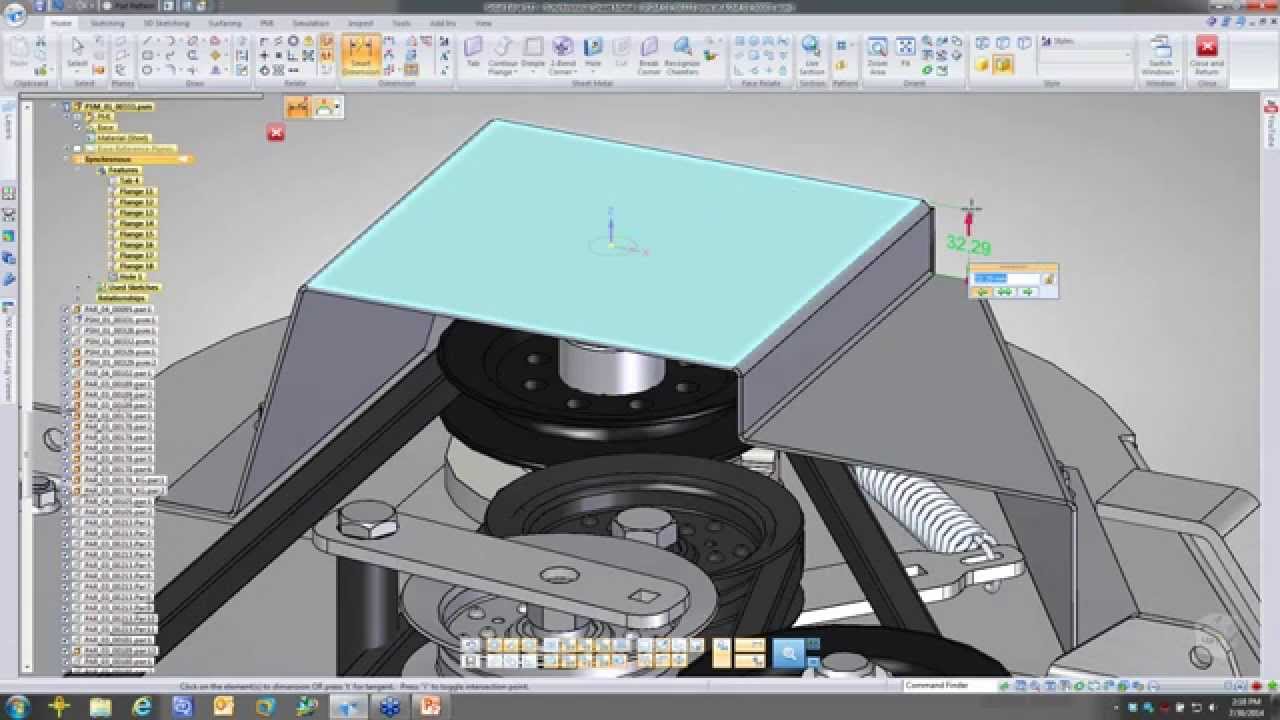Click the magnifier icon on the floating bottom toolbar
The height and width of the screenshot is (720, 1280).
click(788, 653)
